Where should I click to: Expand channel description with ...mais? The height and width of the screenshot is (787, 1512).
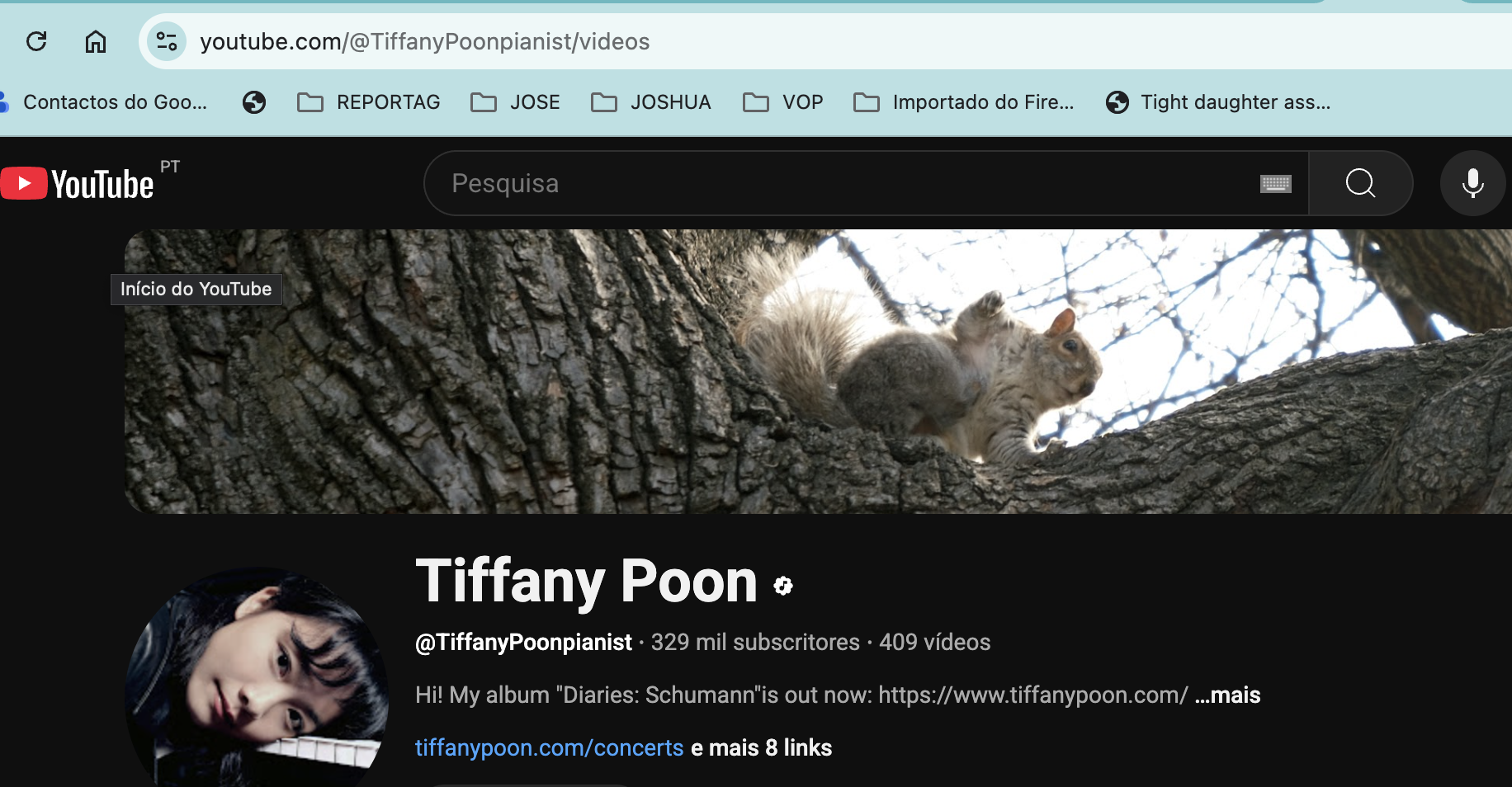point(1227,695)
